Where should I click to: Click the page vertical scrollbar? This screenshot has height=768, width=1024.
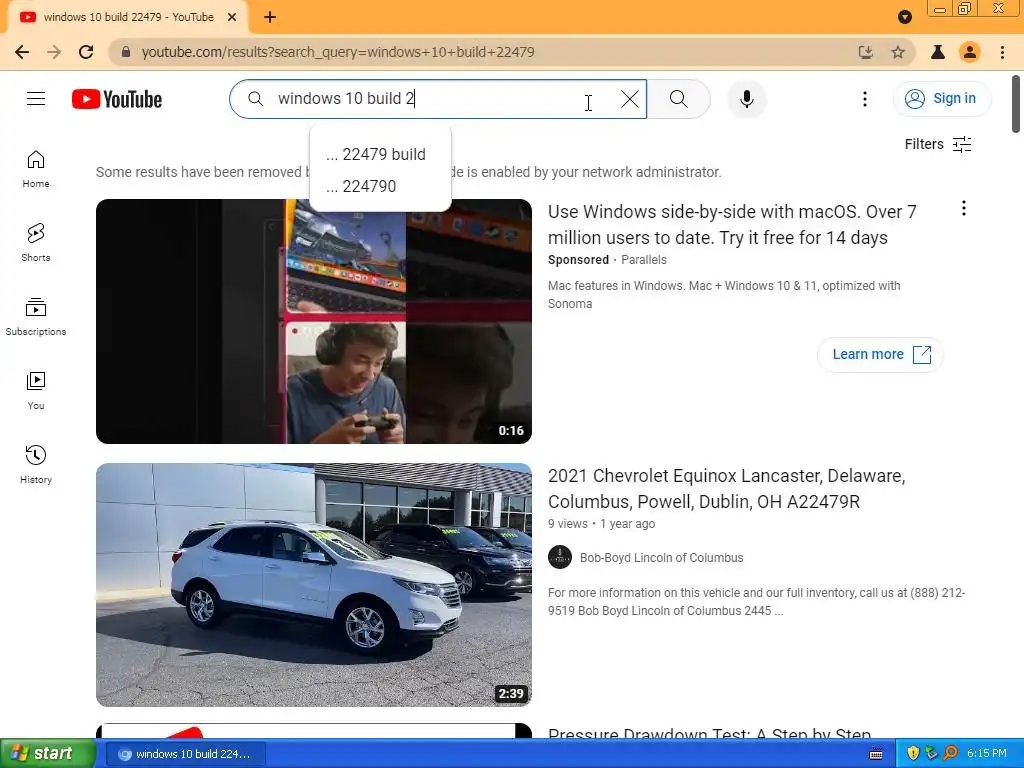click(x=1016, y=103)
